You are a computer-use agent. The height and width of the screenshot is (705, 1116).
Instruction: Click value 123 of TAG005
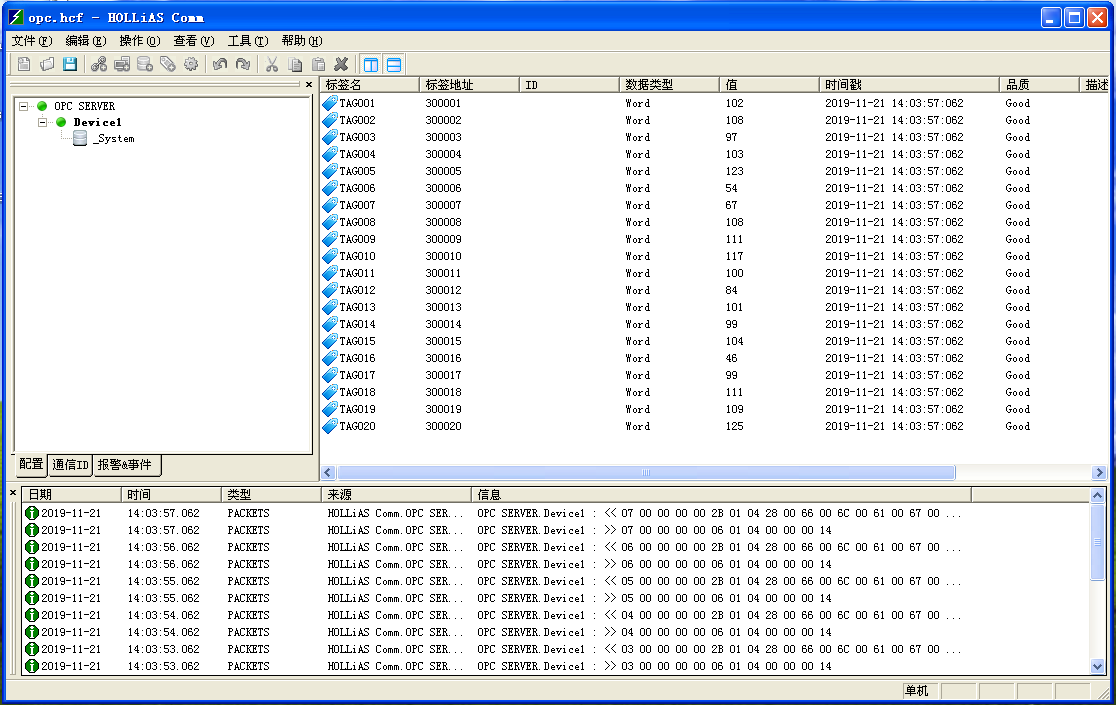click(x=735, y=171)
